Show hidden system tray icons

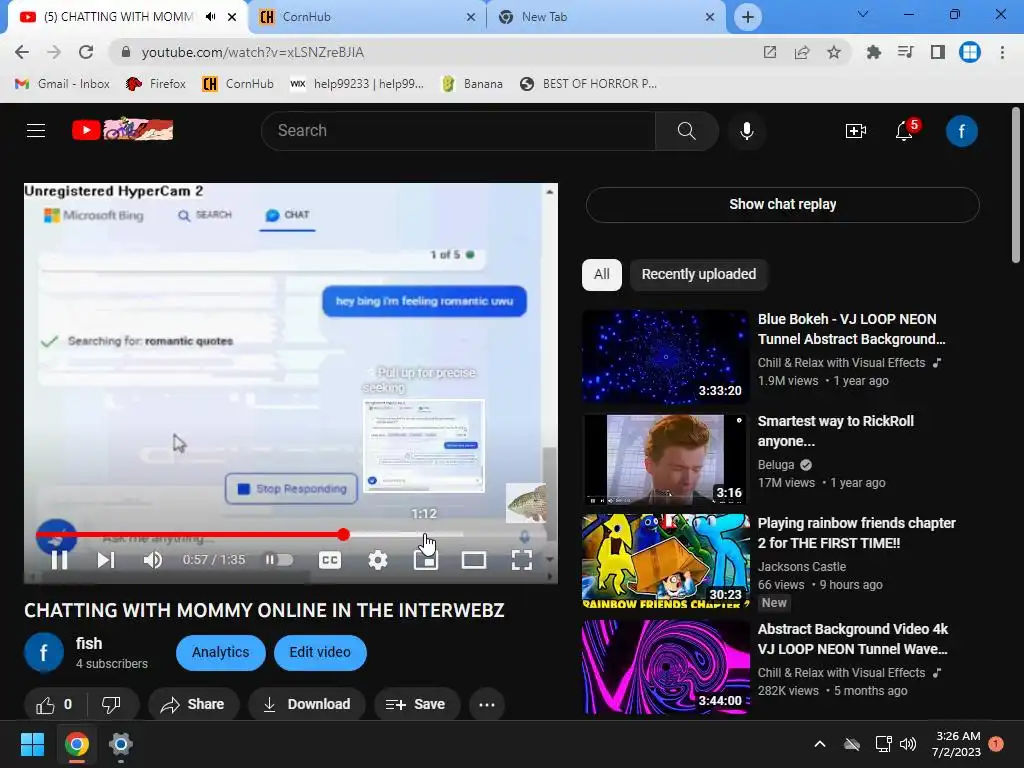tap(820, 744)
